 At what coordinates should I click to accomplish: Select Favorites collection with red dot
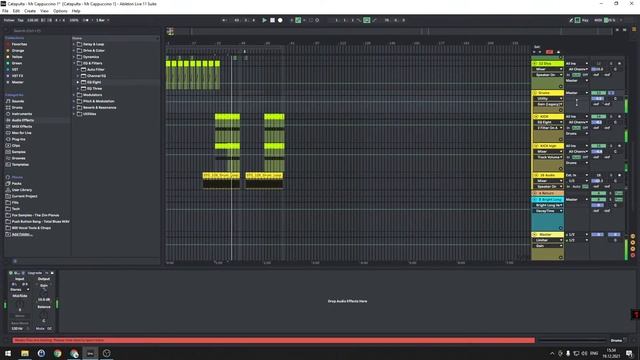point(19,44)
